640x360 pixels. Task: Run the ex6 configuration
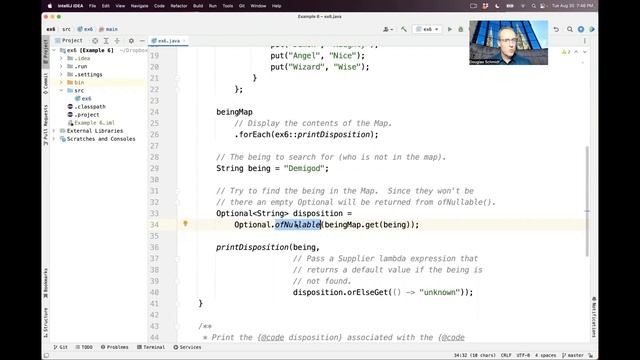pyautogui.click(x=450, y=29)
